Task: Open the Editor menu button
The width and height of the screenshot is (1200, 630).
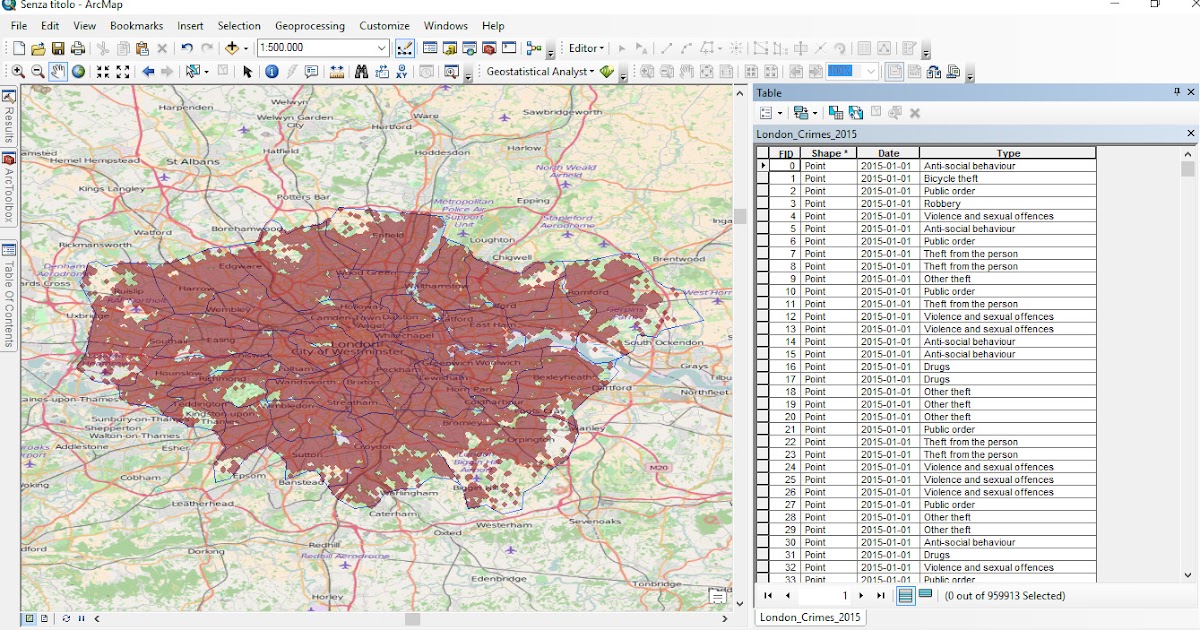Action: (584, 47)
